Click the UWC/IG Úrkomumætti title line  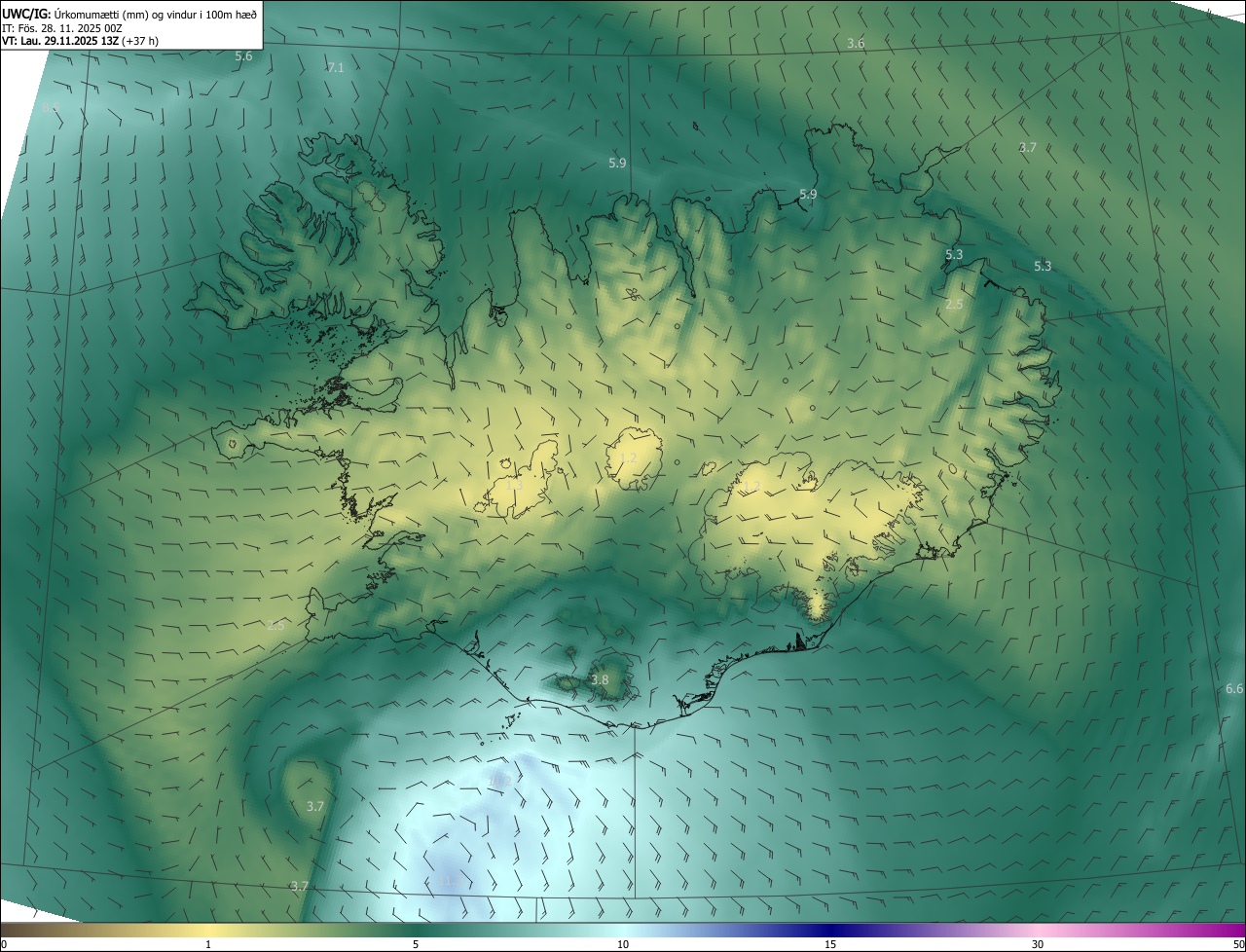point(129,13)
